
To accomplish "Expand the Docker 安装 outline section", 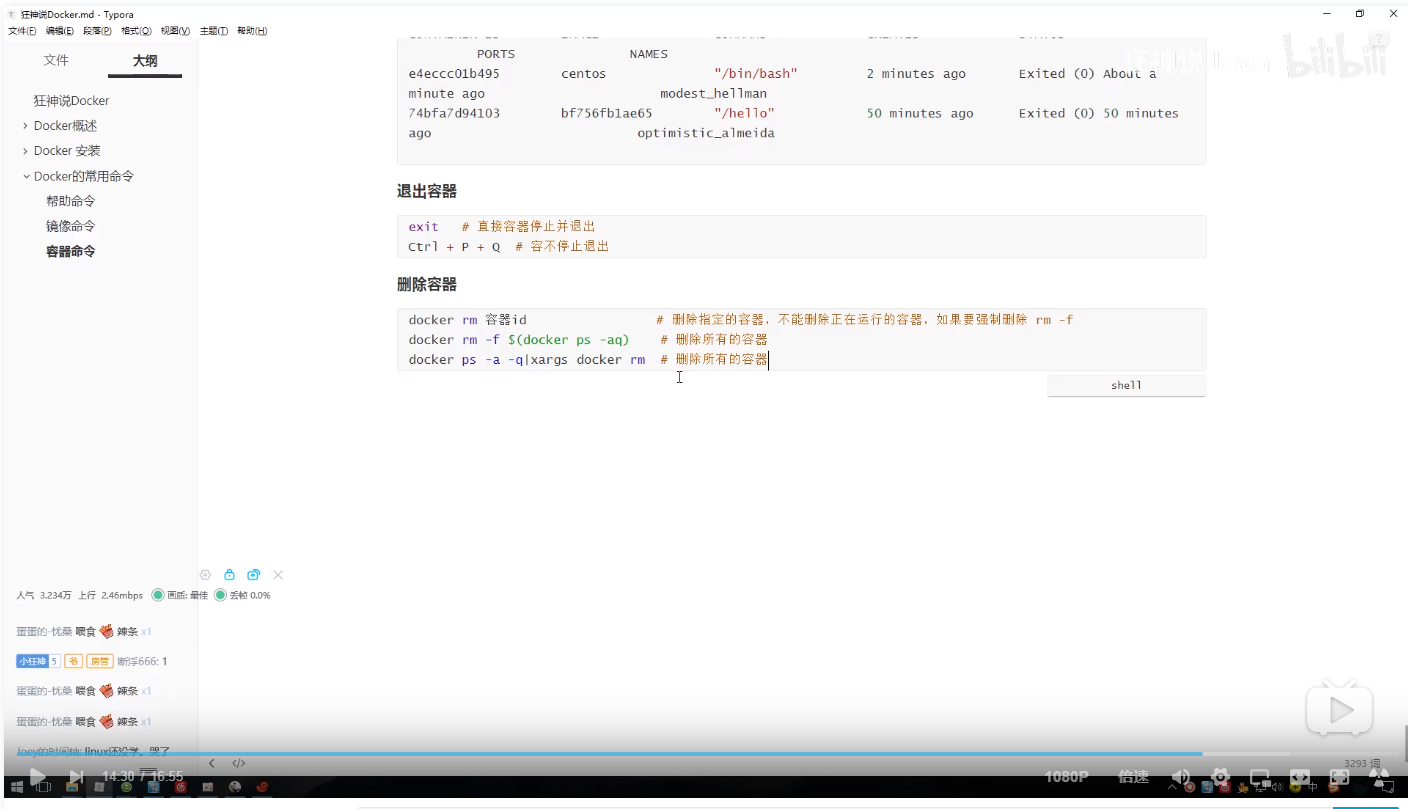I will coord(25,151).
